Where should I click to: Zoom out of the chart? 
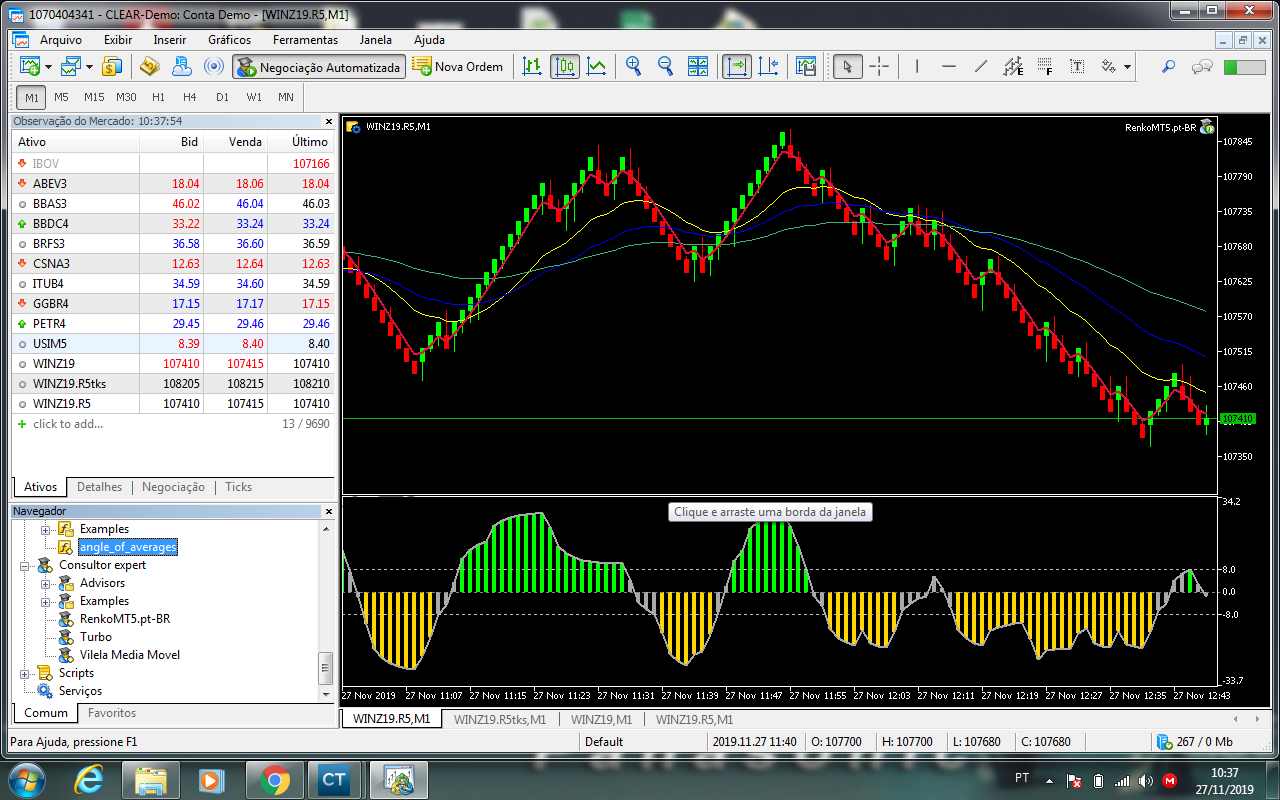[x=665, y=67]
